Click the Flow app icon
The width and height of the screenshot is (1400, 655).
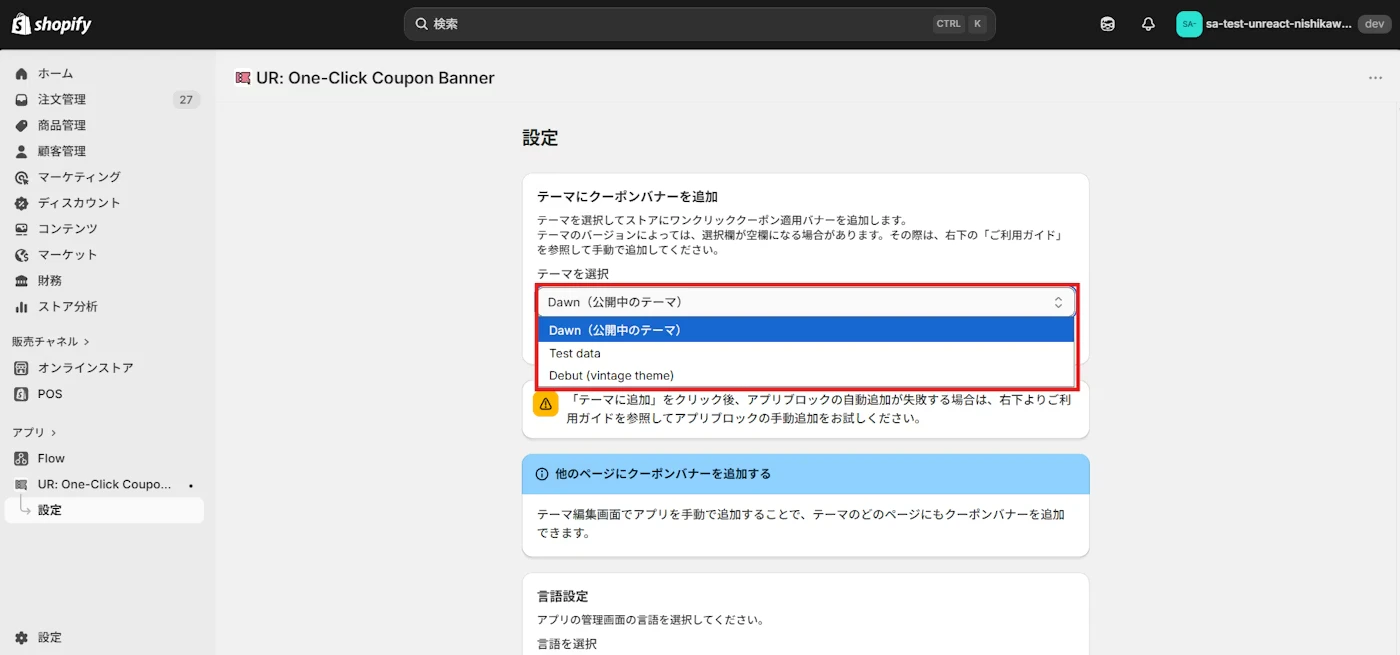pyautogui.click(x=21, y=459)
